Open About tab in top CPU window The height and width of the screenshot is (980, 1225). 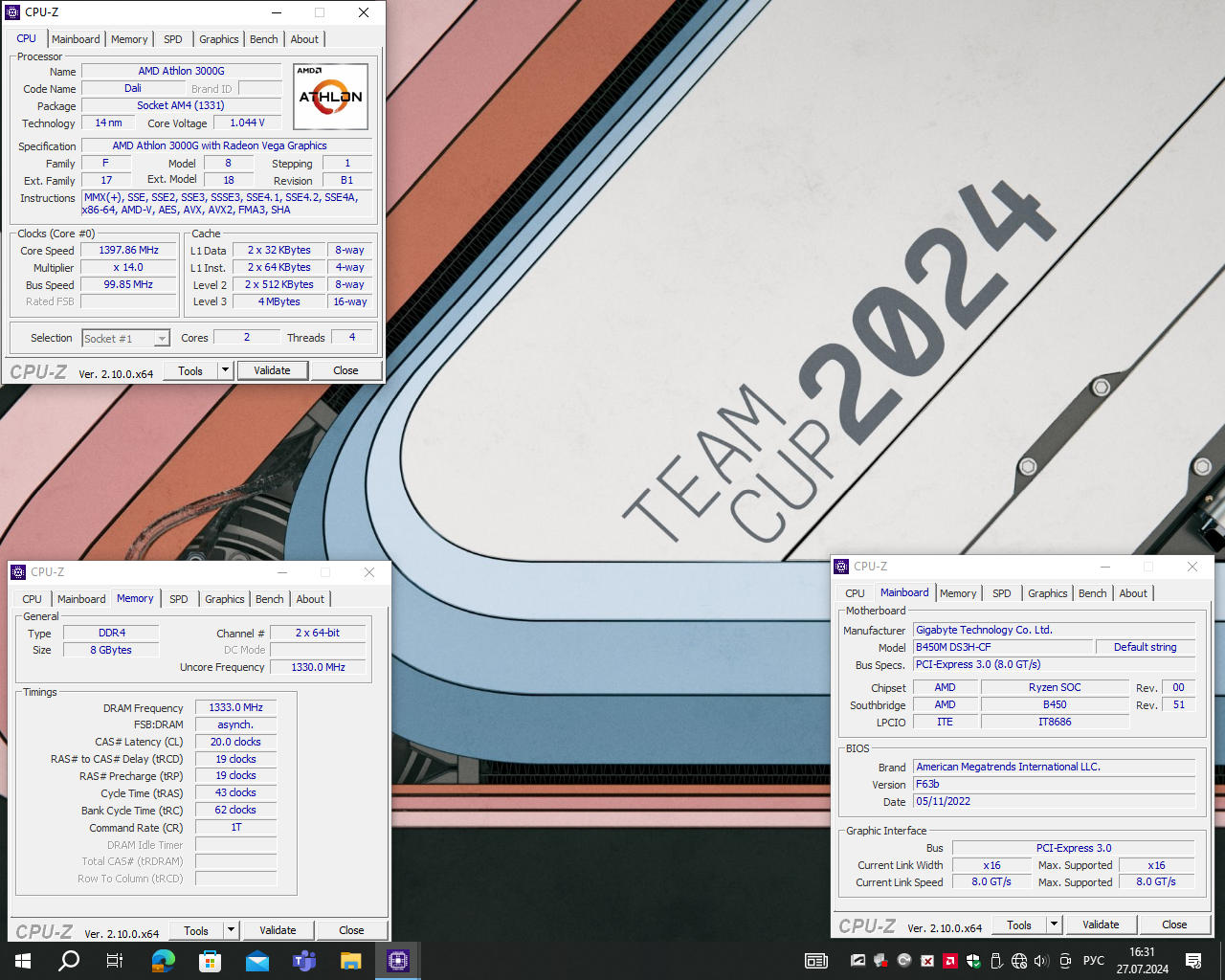pyautogui.click(x=304, y=39)
